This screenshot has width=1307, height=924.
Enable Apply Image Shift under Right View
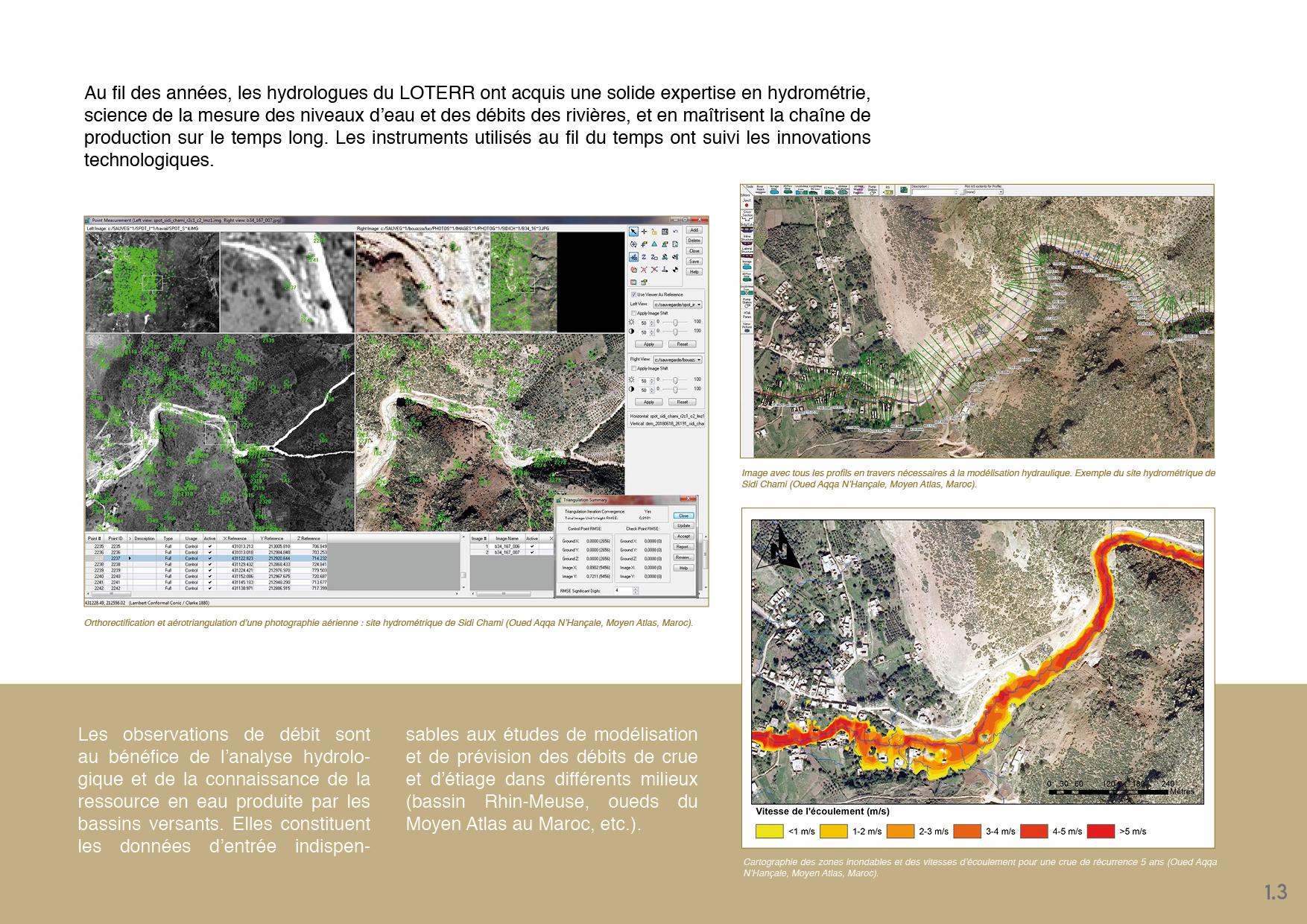(x=634, y=368)
